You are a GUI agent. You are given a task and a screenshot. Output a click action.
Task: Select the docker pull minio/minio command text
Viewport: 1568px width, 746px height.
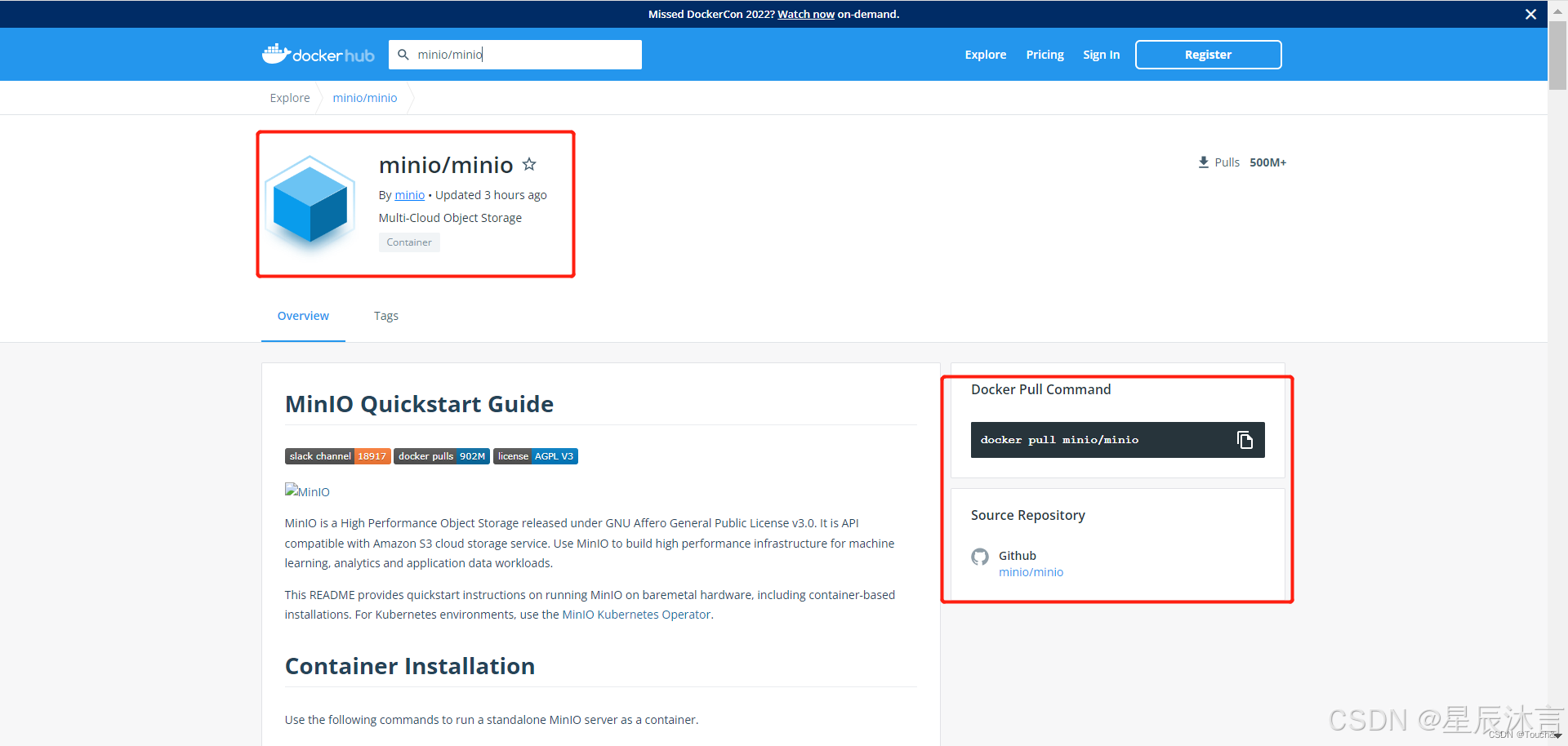(1059, 440)
